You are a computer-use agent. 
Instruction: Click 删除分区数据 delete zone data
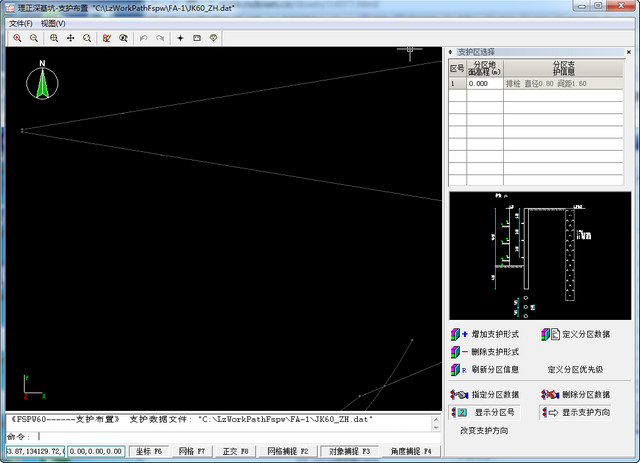pyautogui.click(x=576, y=395)
